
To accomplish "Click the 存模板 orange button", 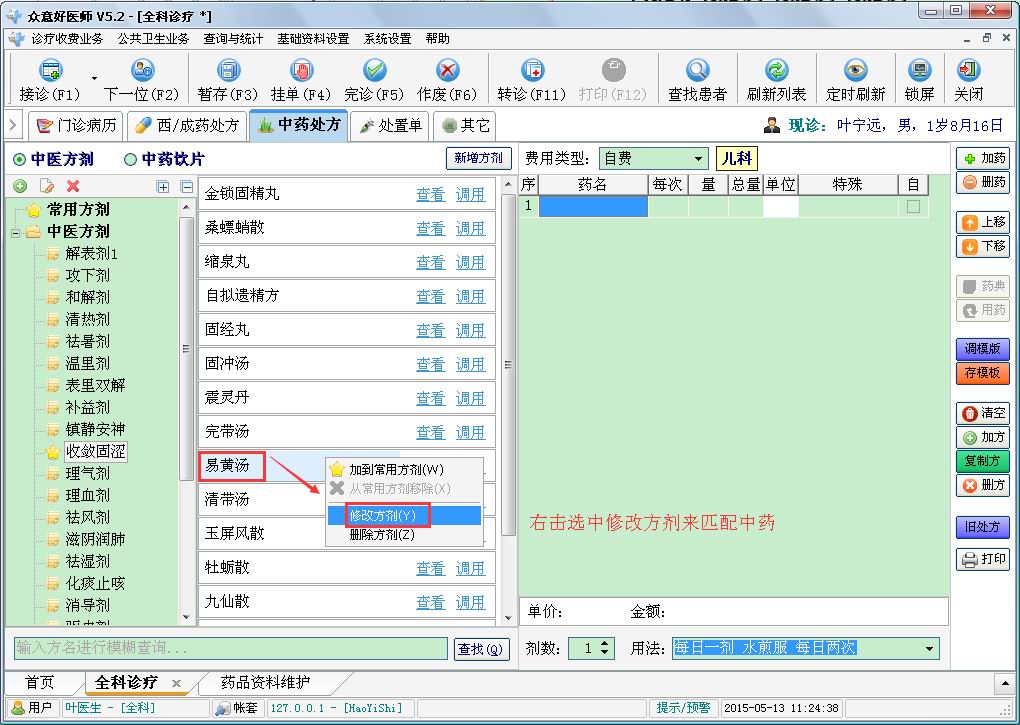I will pyautogui.click(x=982, y=373).
